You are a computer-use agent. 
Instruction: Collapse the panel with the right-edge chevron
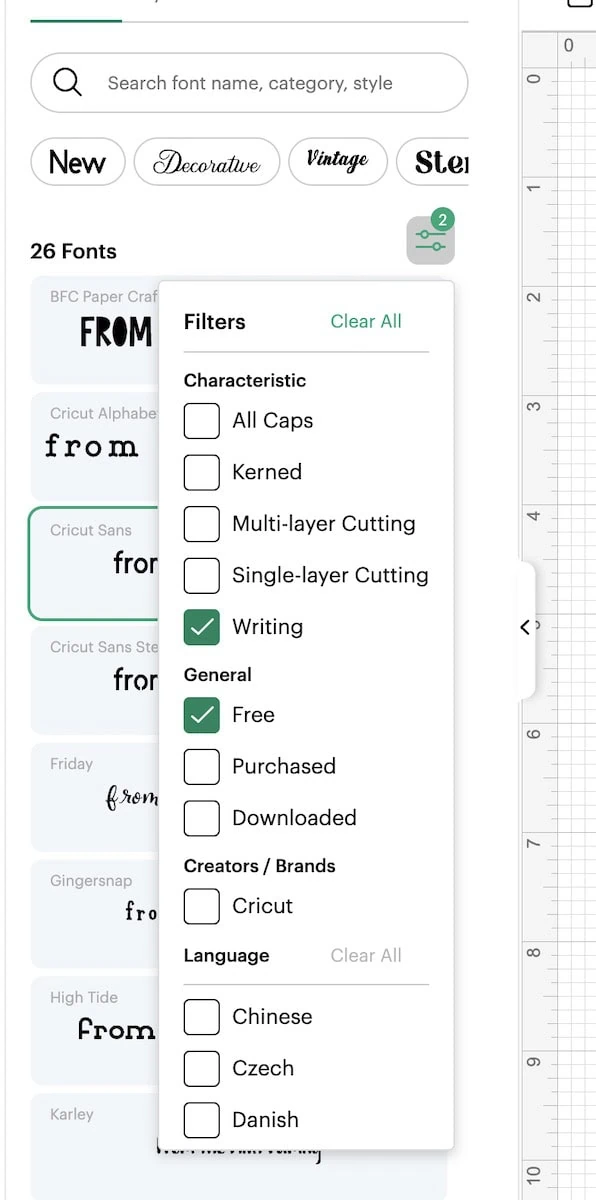click(x=525, y=627)
